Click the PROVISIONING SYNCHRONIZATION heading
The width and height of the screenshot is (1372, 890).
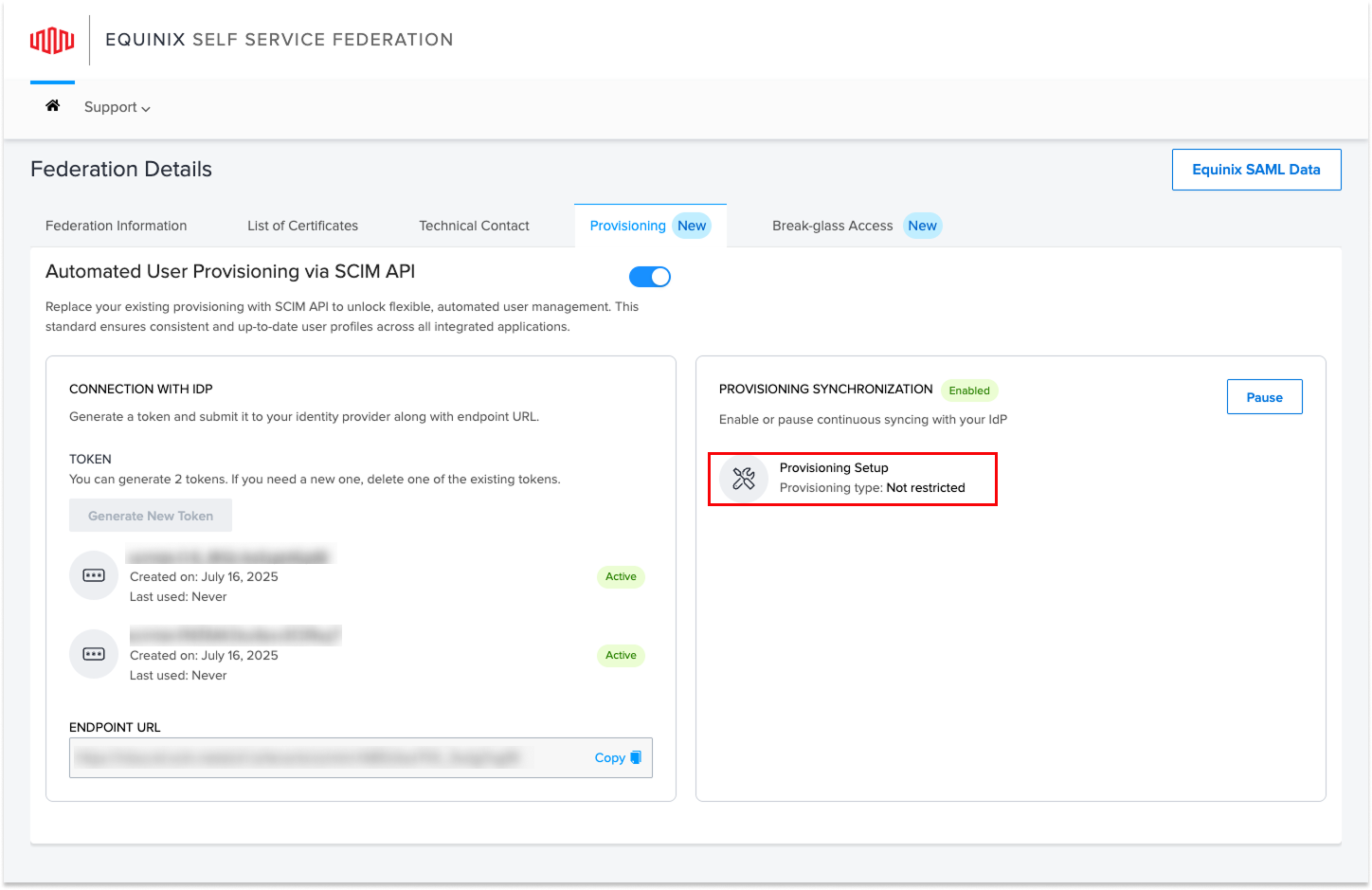tap(825, 390)
